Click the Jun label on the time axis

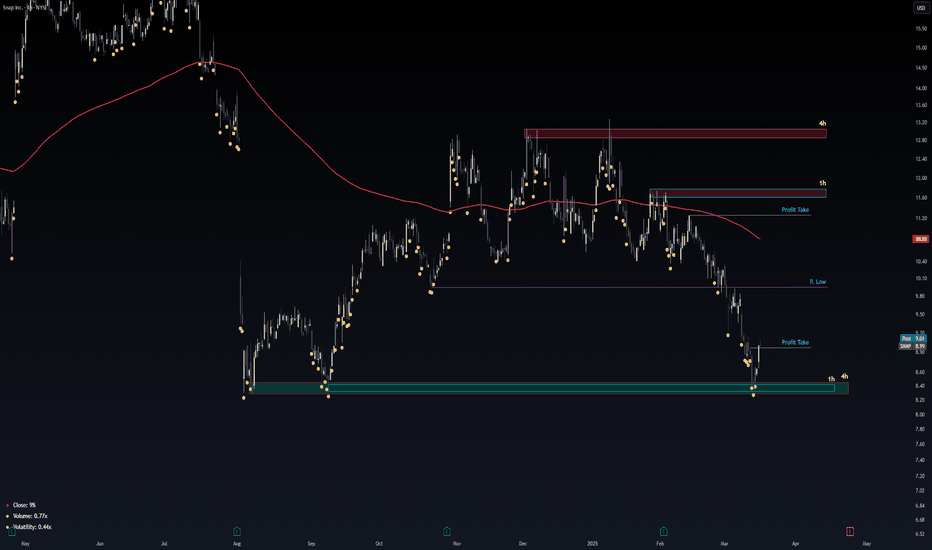(x=100, y=543)
